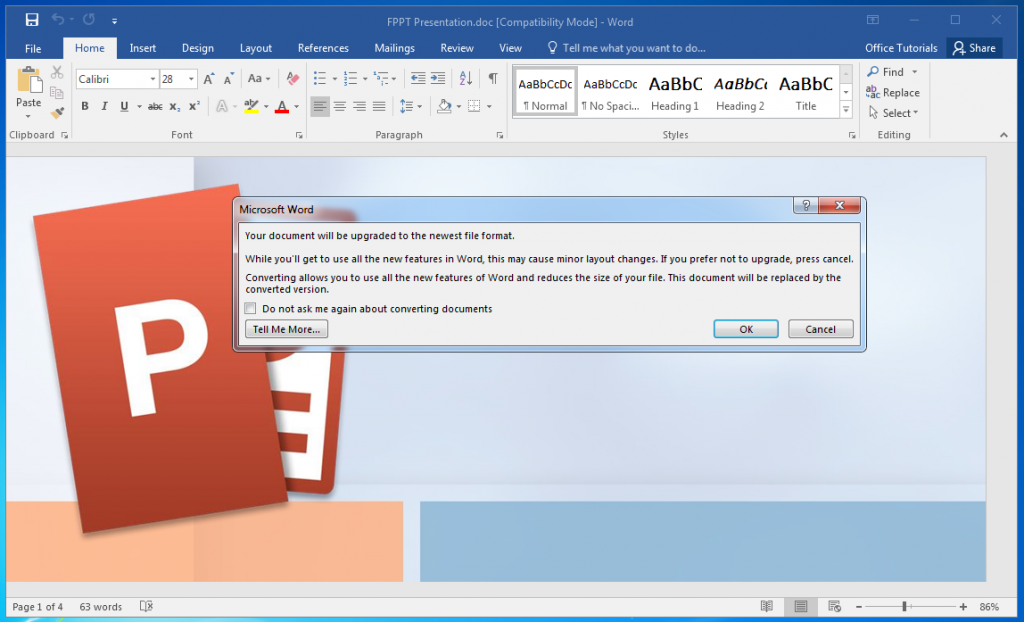Select the Format Painter icon
1024x622 pixels.
56,112
